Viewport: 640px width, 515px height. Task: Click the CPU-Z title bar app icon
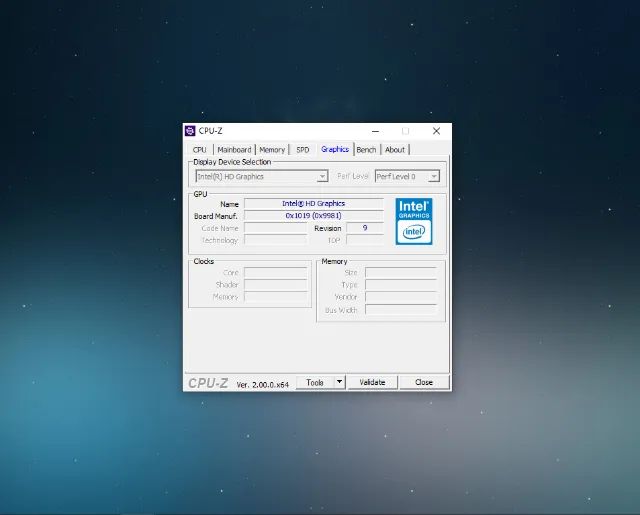click(190, 131)
